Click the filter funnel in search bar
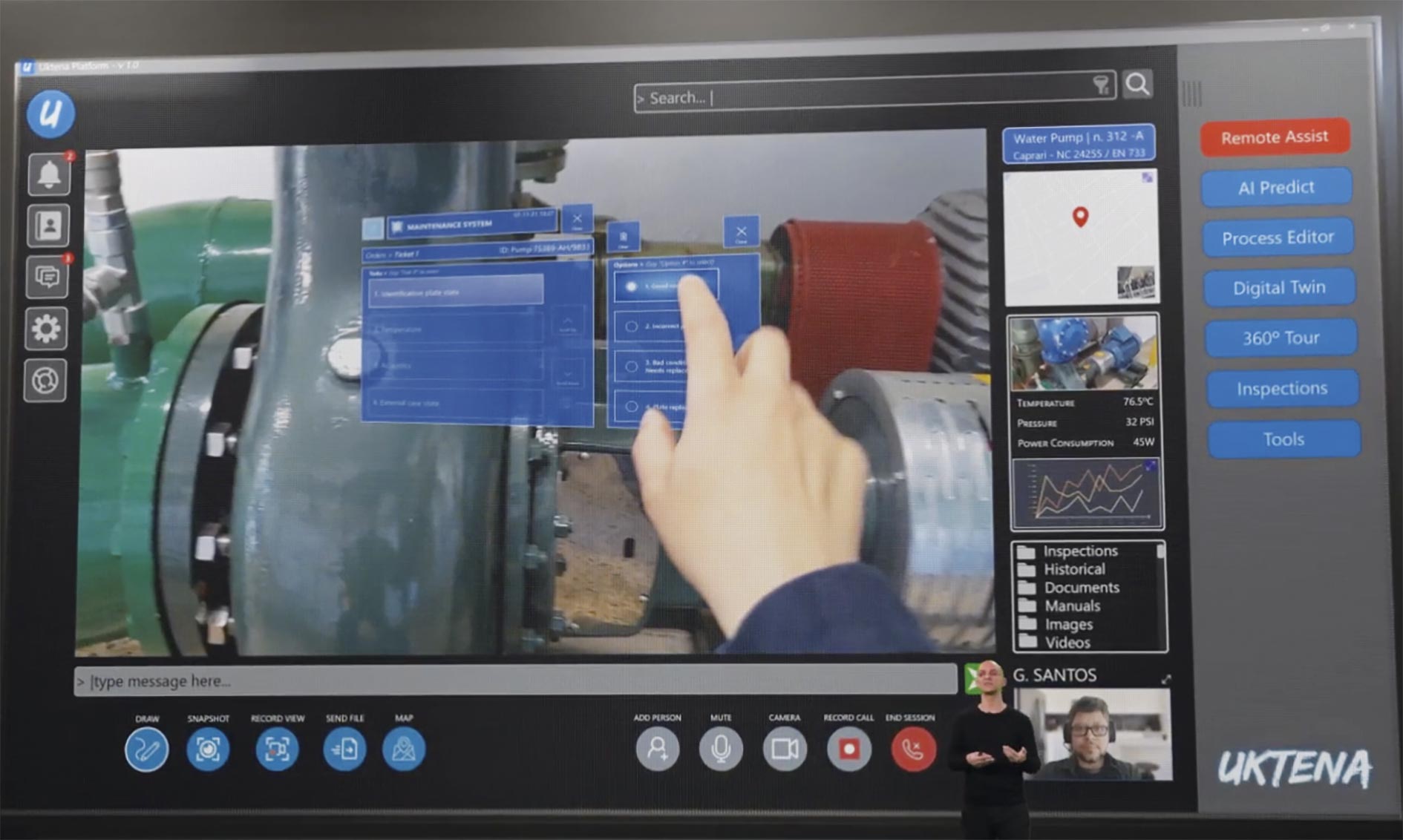1403x840 pixels. coord(1101,85)
